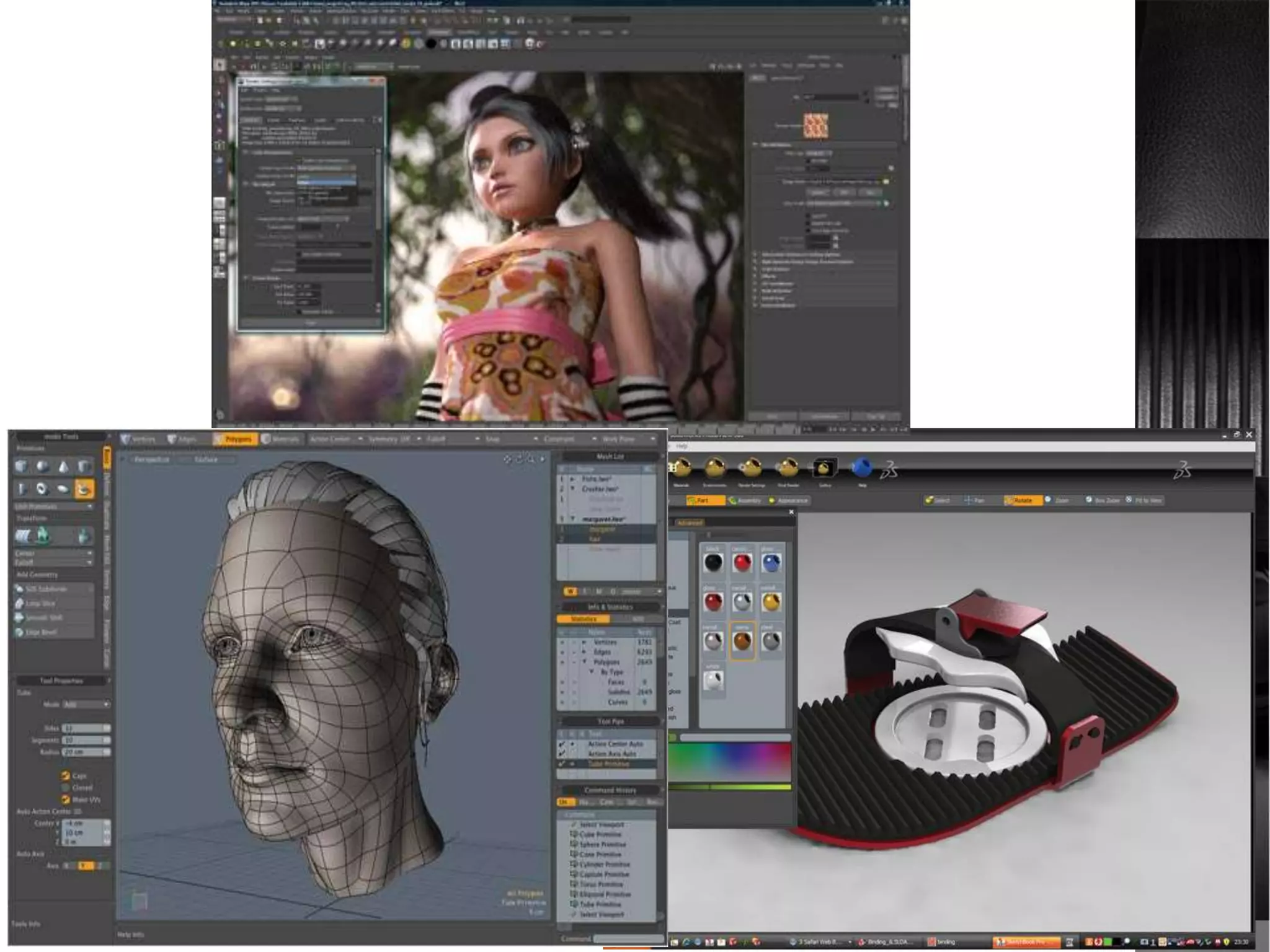
Task: Pick the blue gloss material swatch
Action: pos(771,563)
